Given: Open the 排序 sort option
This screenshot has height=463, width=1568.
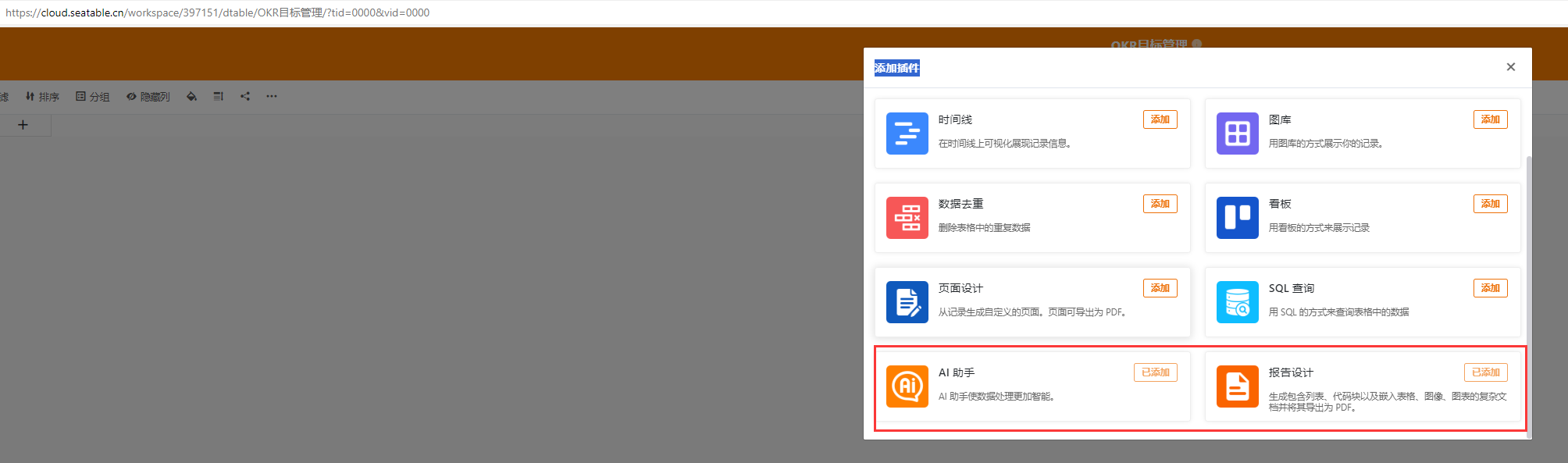Looking at the screenshot, I should [x=42, y=97].
